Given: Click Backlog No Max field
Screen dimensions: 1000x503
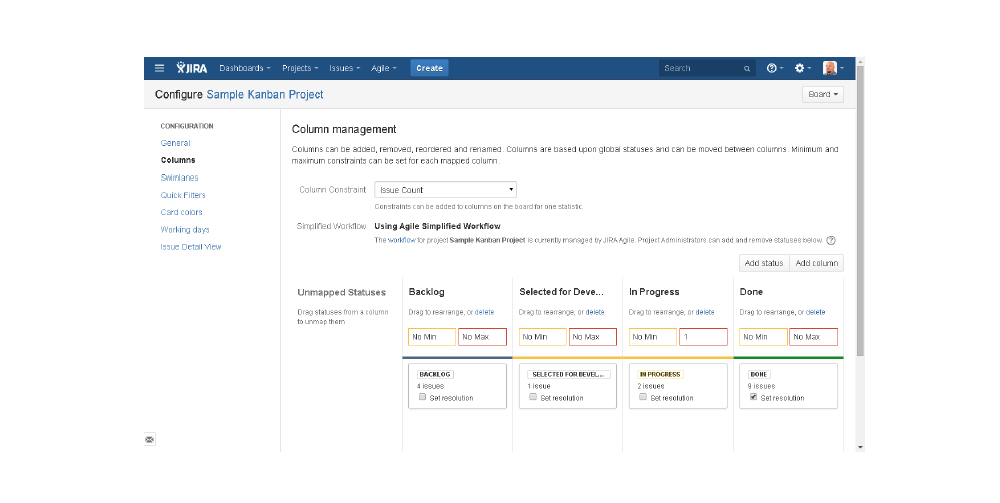Looking at the screenshot, I should 482,337.
